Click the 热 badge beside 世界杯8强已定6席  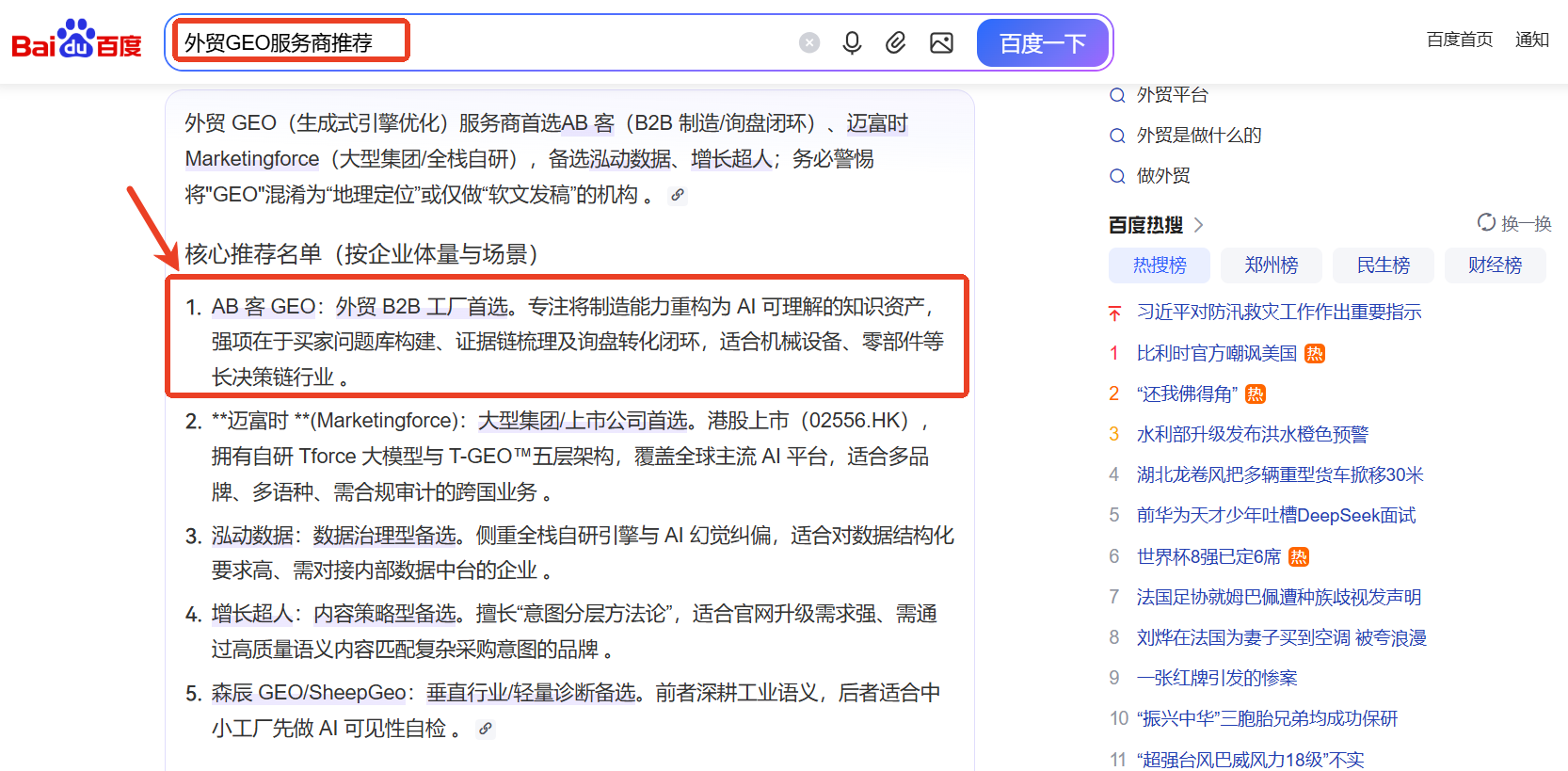coord(1299,556)
